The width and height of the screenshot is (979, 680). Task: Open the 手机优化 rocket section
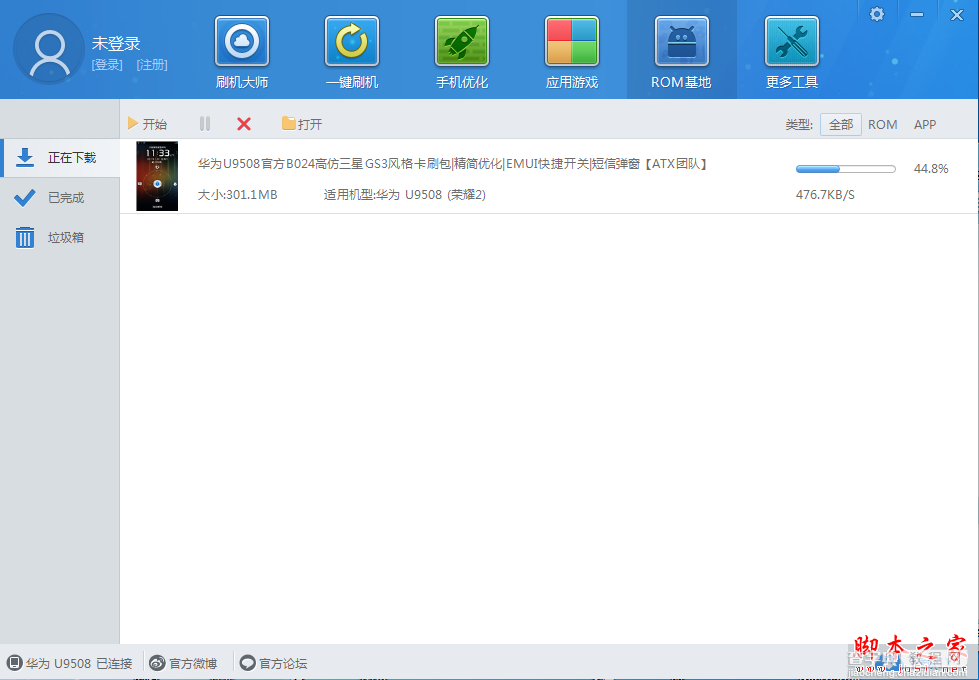pyautogui.click(x=461, y=52)
